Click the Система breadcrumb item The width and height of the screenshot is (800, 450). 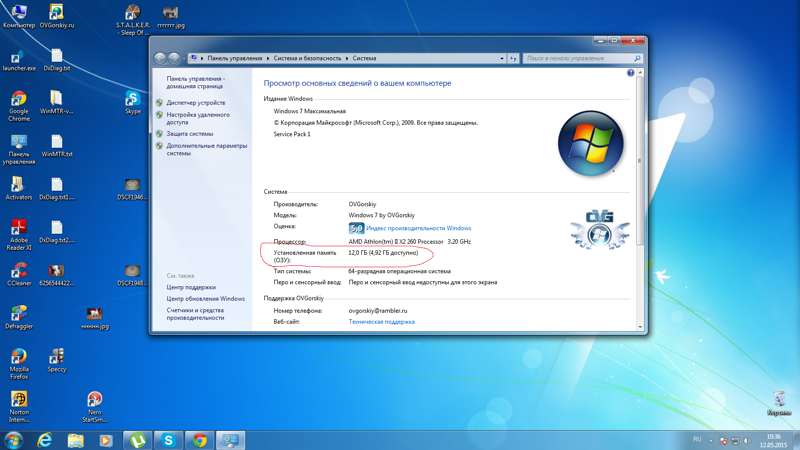364,58
